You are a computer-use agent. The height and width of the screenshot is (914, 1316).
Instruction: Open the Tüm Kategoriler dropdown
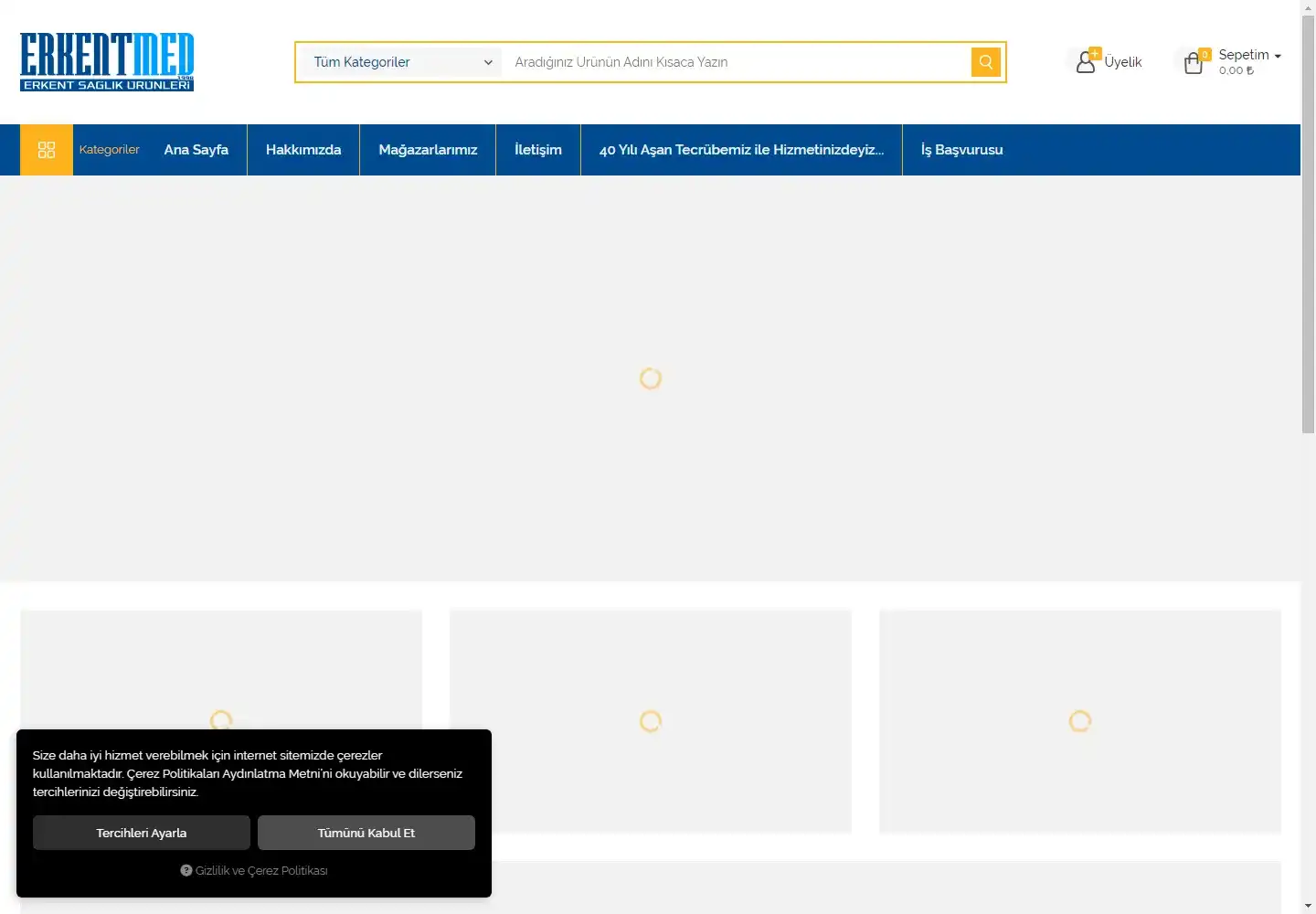pos(401,62)
